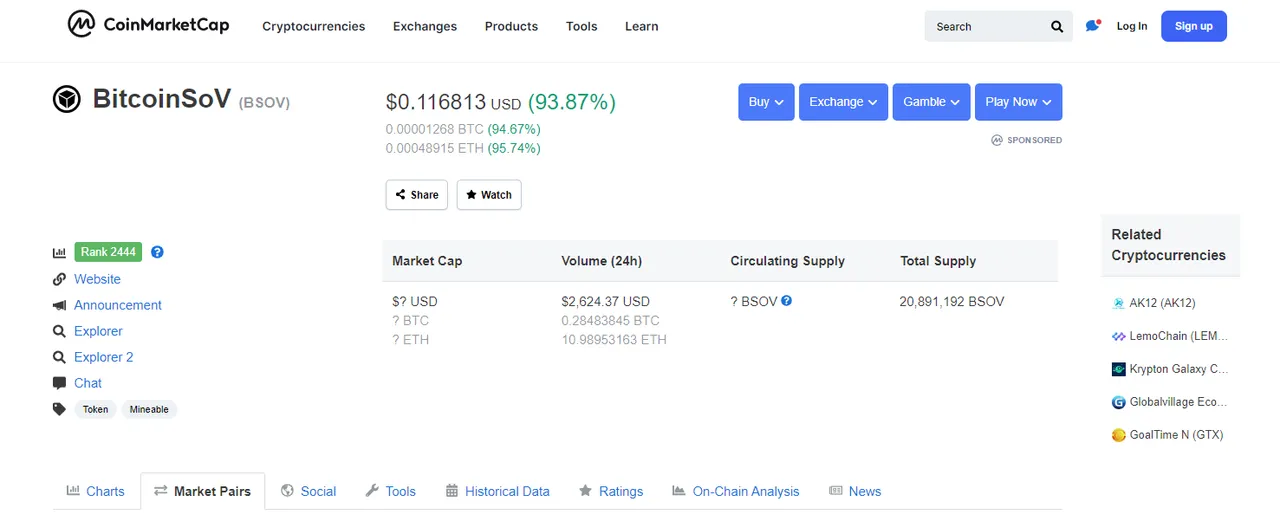
Task: Click the Krypton Galaxy Coin icon
Action: (1119, 369)
